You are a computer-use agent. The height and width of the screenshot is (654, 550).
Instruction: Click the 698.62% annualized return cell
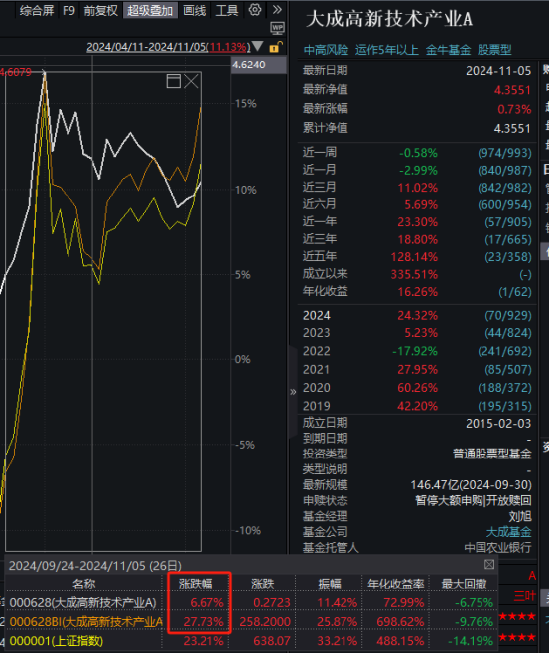pyautogui.click(x=400, y=622)
